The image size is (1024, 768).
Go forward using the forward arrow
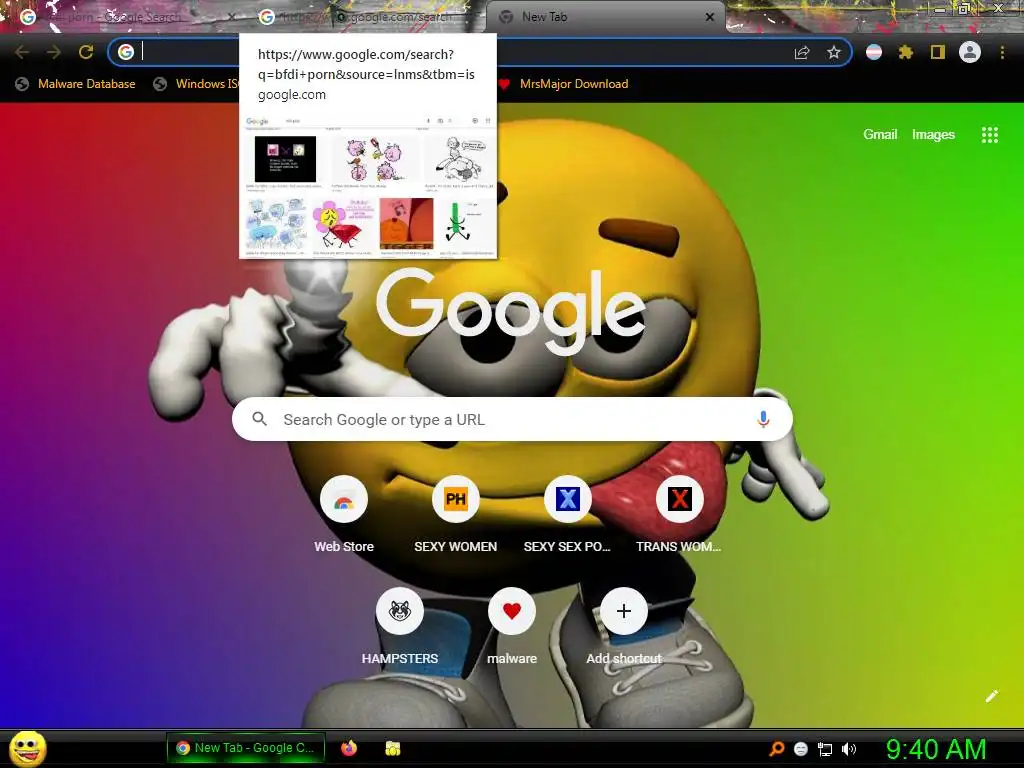click(54, 52)
